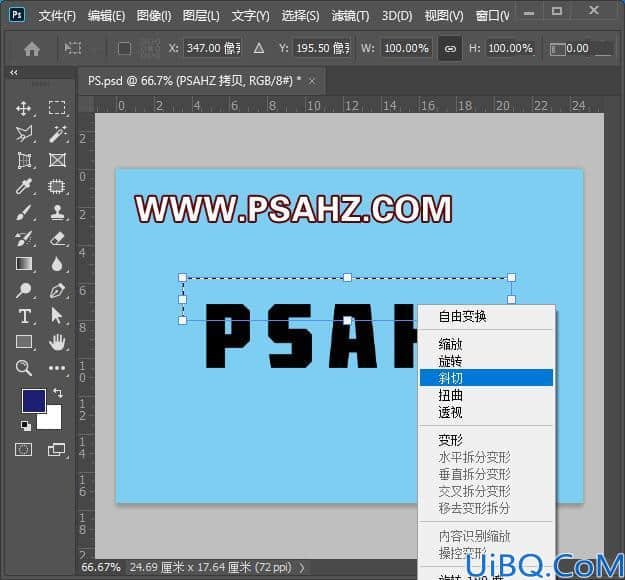Image resolution: width=625 pixels, height=580 pixels.
Task: Select the Zoom magnifier tool
Action: click(x=24, y=368)
